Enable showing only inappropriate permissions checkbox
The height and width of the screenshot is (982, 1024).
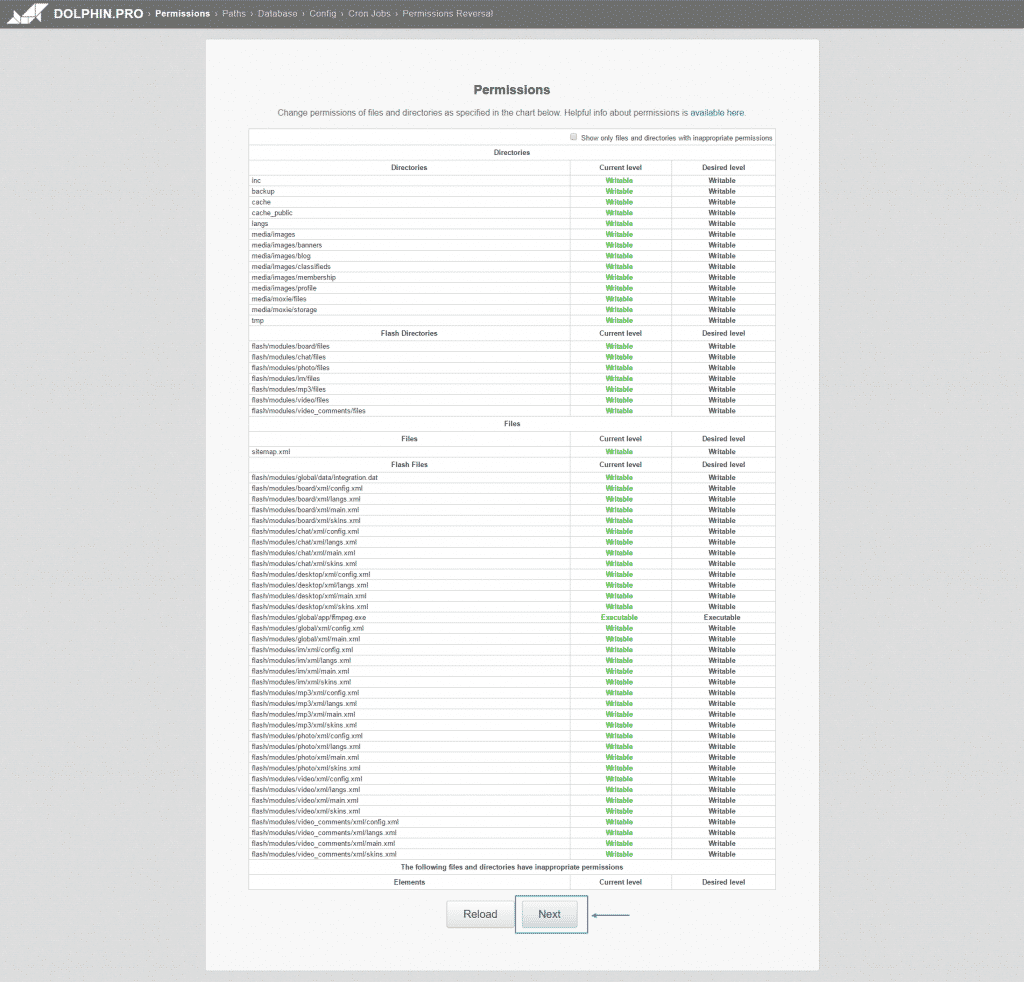pyautogui.click(x=573, y=137)
